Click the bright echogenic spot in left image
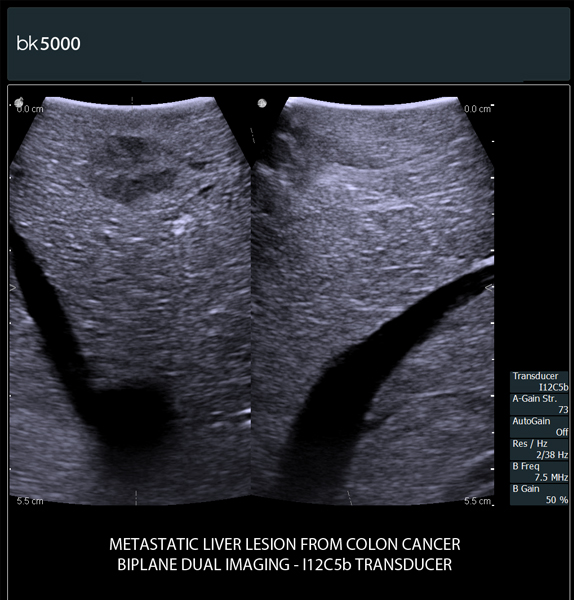The width and height of the screenshot is (574, 600). coord(181,224)
